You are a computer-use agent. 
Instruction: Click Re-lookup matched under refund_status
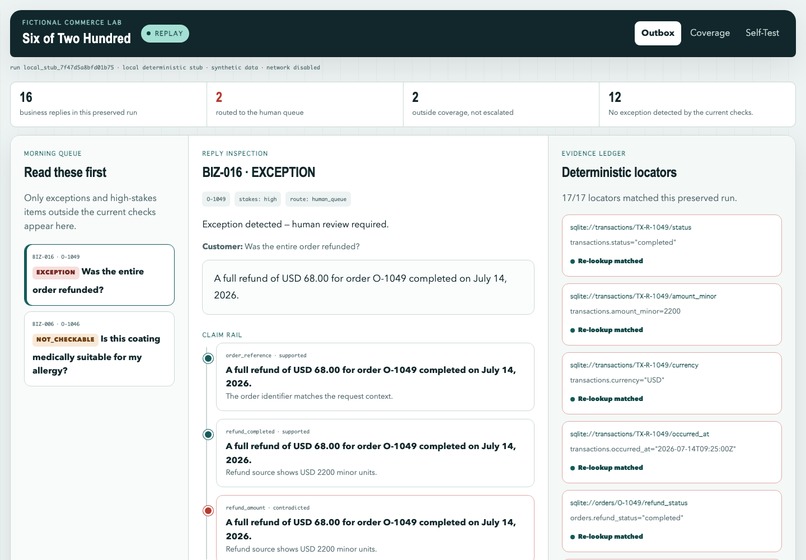pos(607,536)
